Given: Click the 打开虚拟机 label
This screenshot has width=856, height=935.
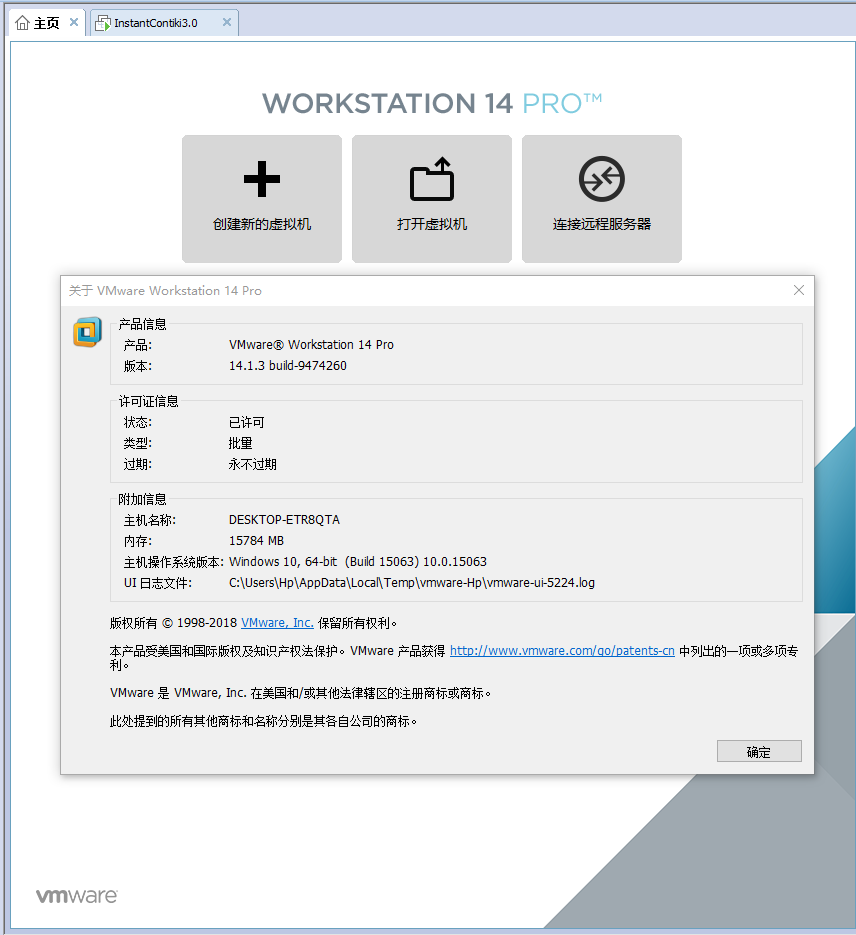Looking at the screenshot, I should [432, 224].
